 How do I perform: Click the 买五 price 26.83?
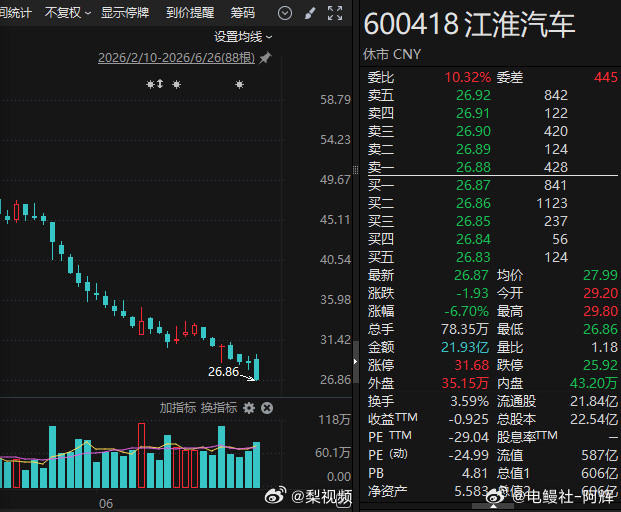(x=473, y=257)
